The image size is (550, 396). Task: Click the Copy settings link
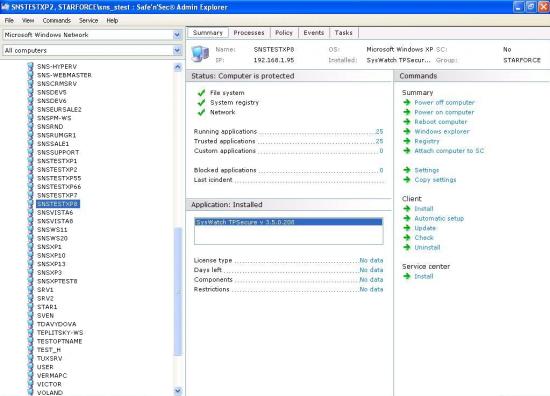[x=435, y=180]
